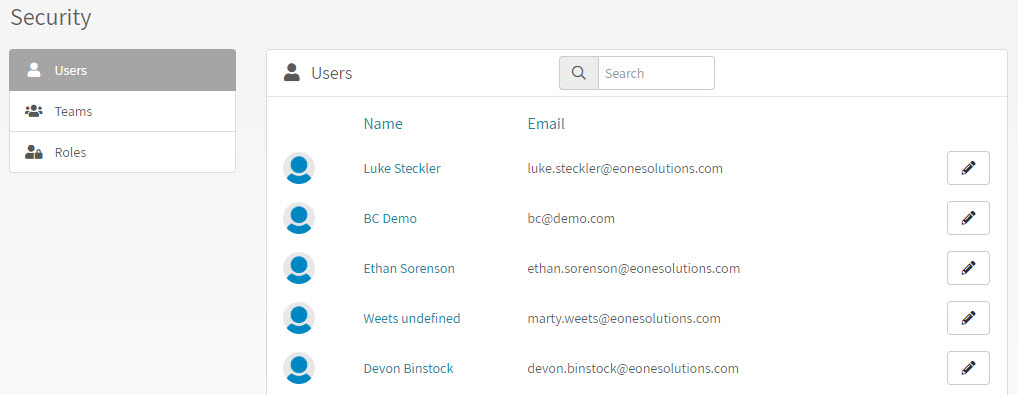Open edit for Ethan Sorenson
This screenshot has height=395, width=1018.
[968, 268]
